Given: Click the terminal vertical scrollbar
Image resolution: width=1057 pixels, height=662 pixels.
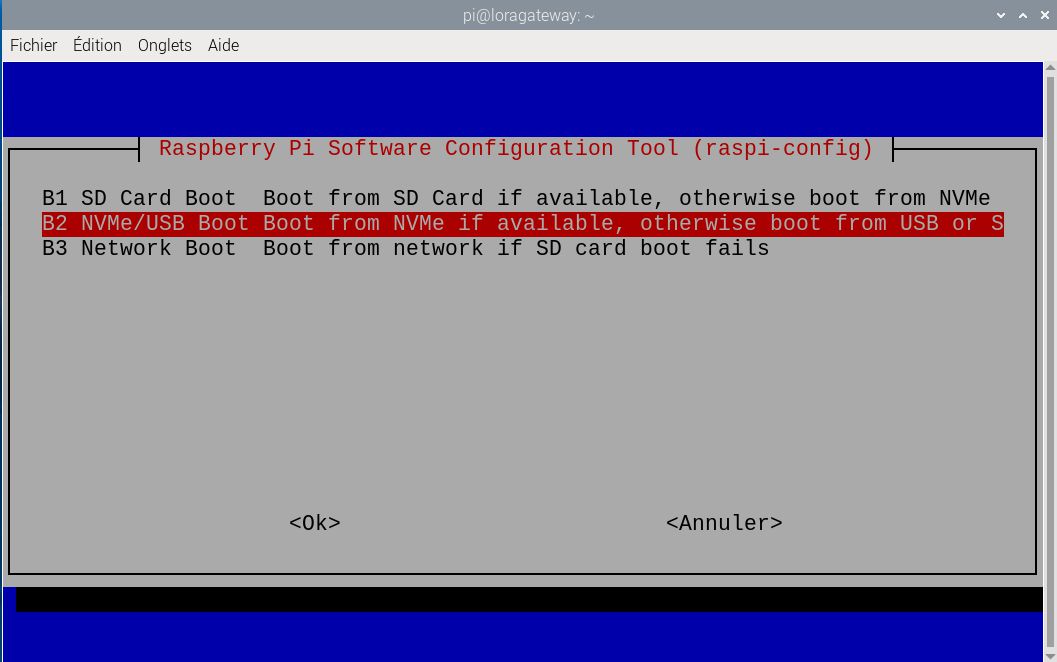Looking at the screenshot, I should pyautogui.click(x=1050, y=362).
